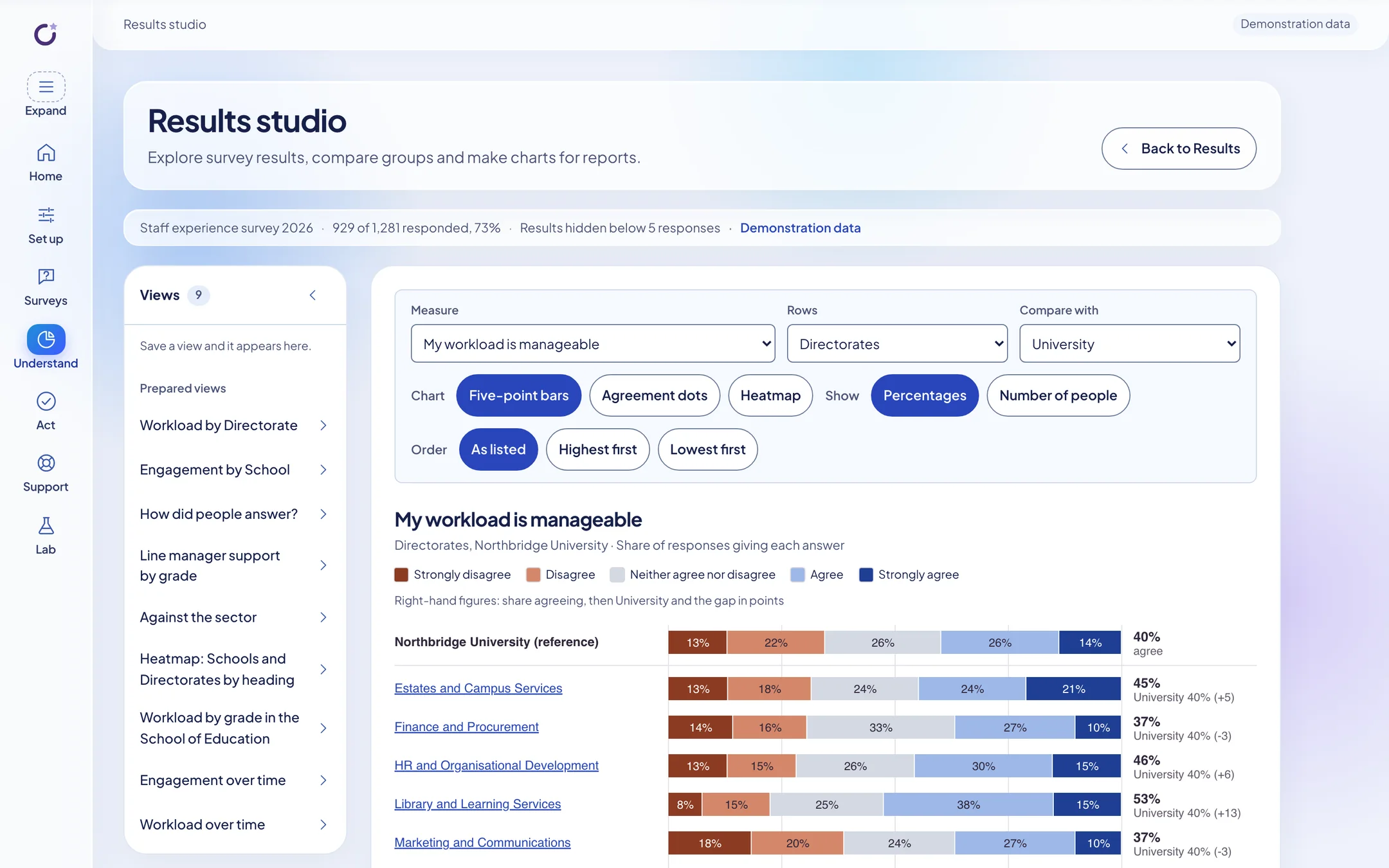Open the Compare with dropdown
The height and width of the screenshot is (868, 1389).
pos(1129,343)
